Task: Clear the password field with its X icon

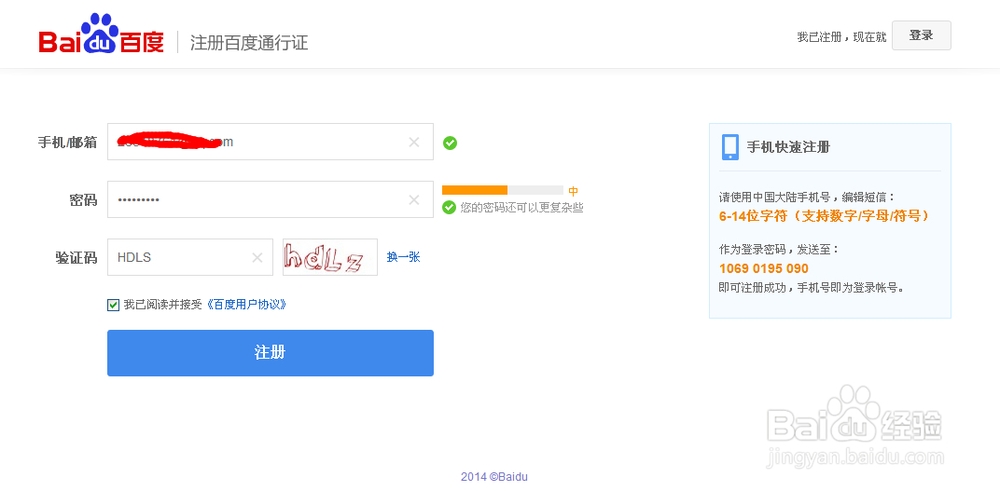Action: tap(414, 200)
